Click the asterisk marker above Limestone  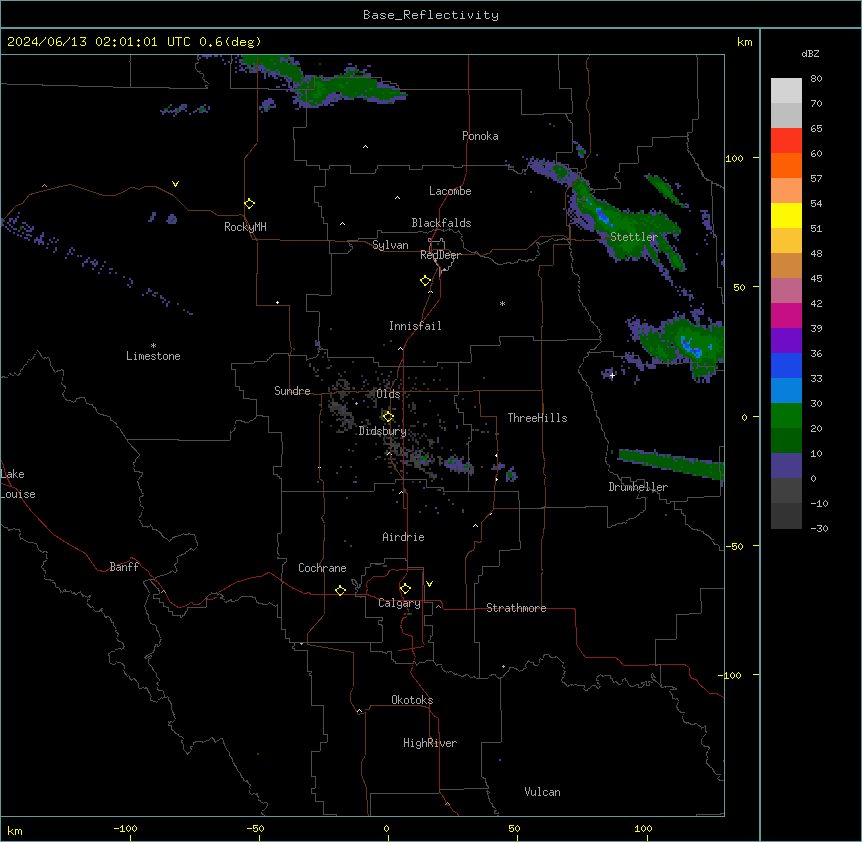click(x=153, y=345)
